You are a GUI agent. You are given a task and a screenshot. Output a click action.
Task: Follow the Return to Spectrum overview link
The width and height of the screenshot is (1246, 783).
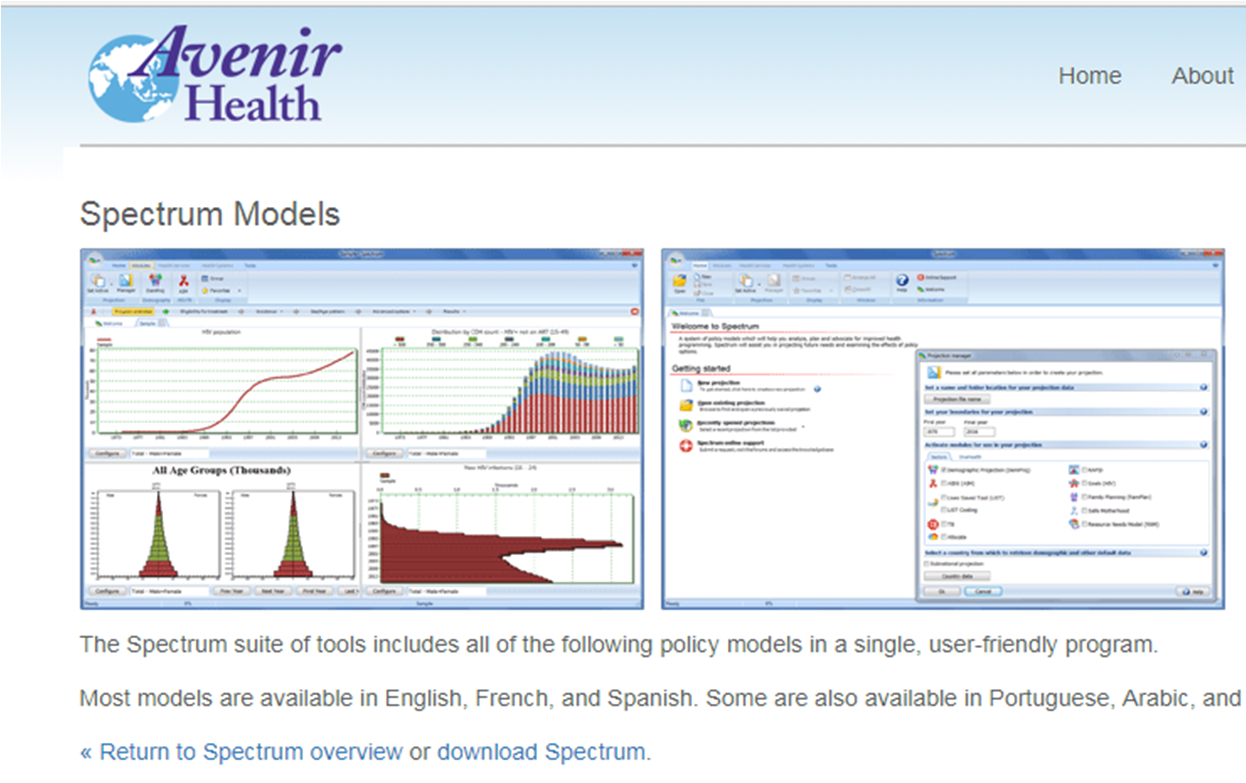tap(241, 752)
